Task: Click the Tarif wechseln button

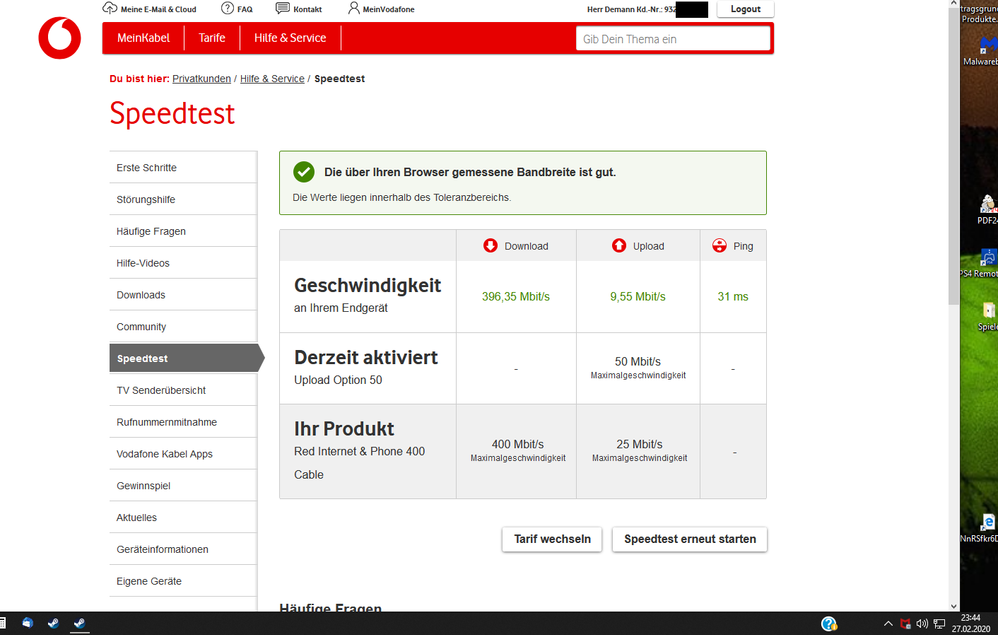Action: (552, 539)
